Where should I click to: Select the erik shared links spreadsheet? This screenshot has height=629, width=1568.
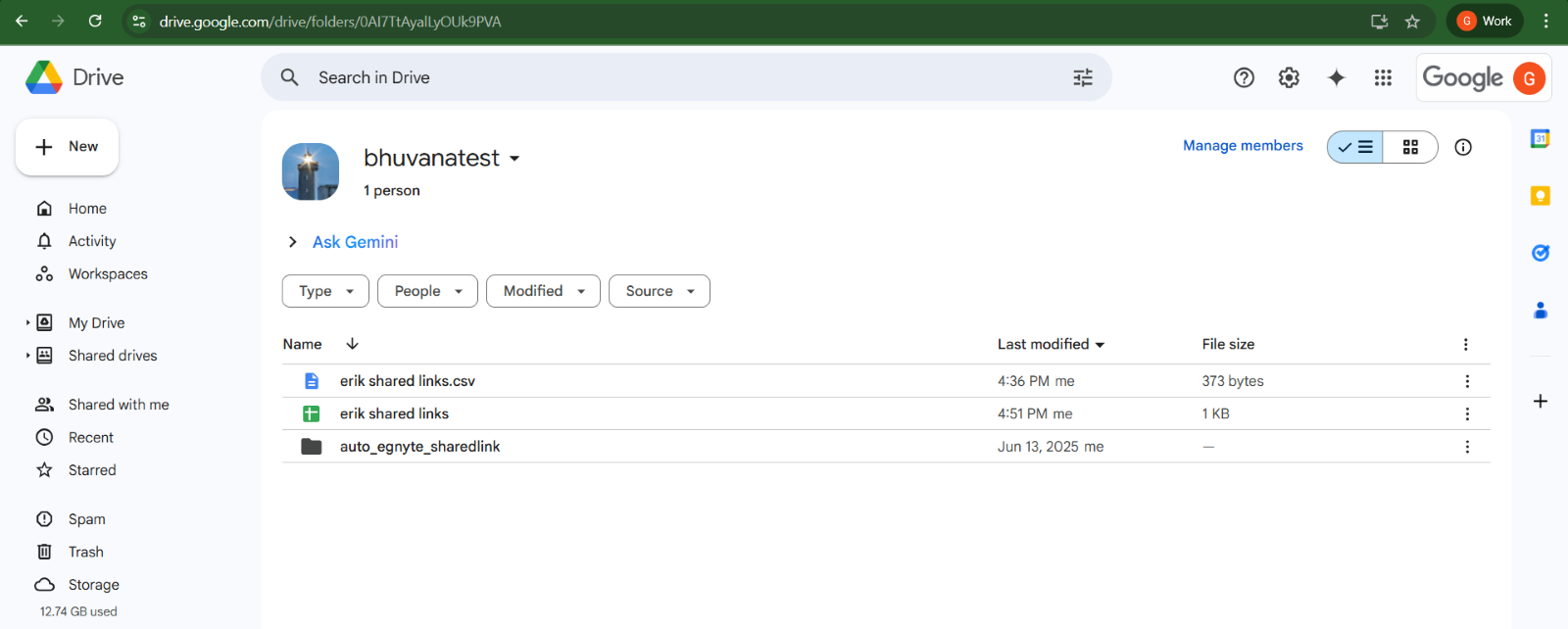click(886, 413)
